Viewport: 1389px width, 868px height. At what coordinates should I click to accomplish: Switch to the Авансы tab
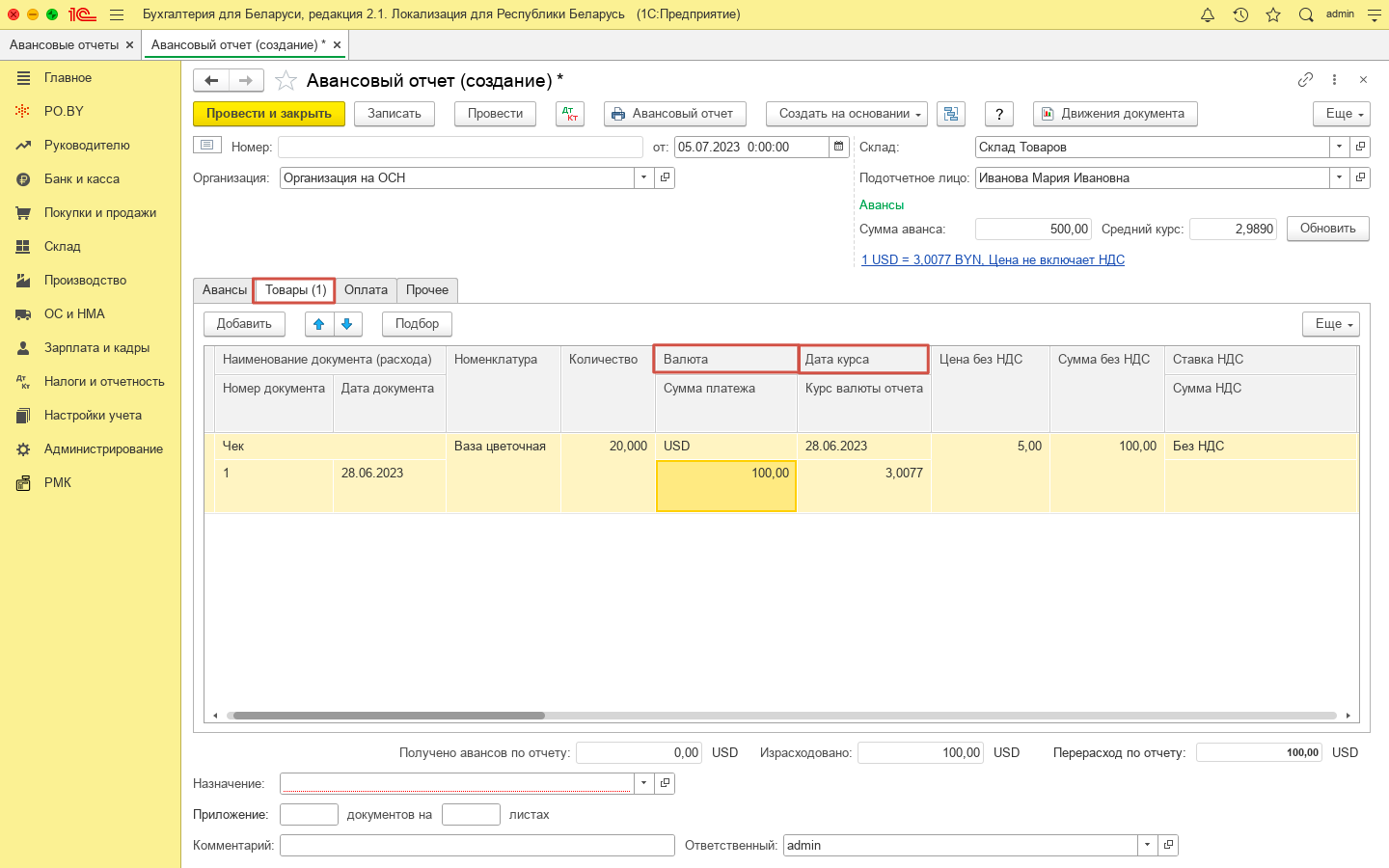point(224,290)
